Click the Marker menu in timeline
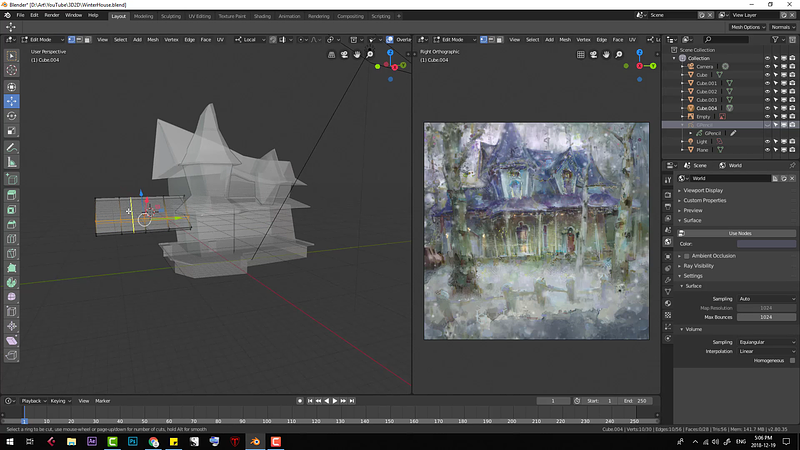 pos(103,401)
